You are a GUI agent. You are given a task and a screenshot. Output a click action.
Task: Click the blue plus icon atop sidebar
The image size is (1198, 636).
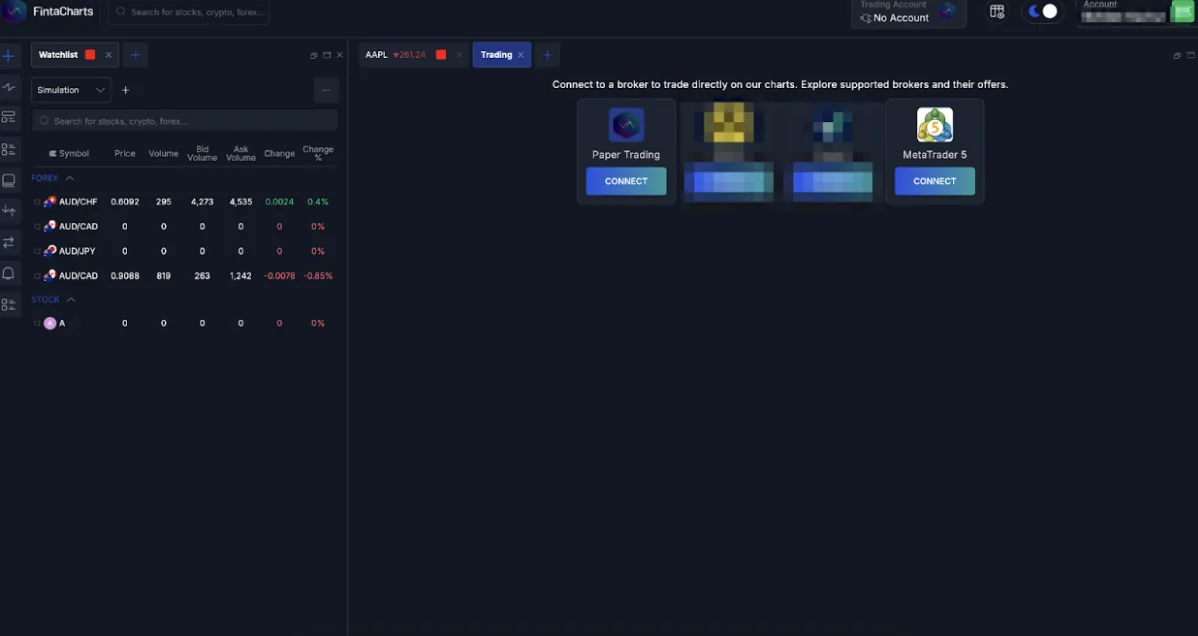[9, 56]
